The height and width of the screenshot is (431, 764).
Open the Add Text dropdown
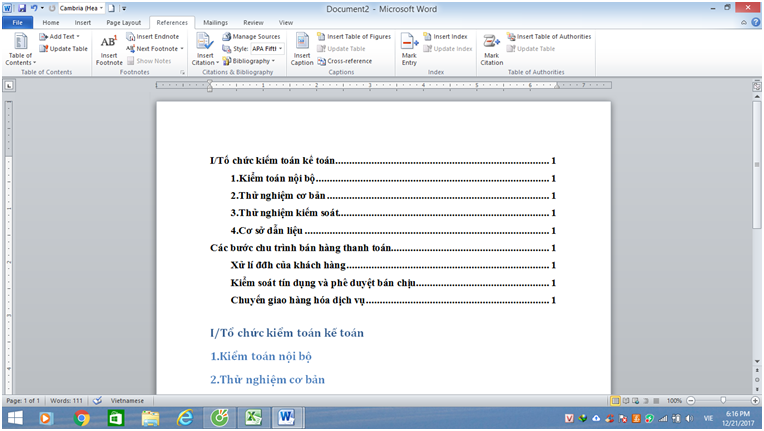(62, 36)
